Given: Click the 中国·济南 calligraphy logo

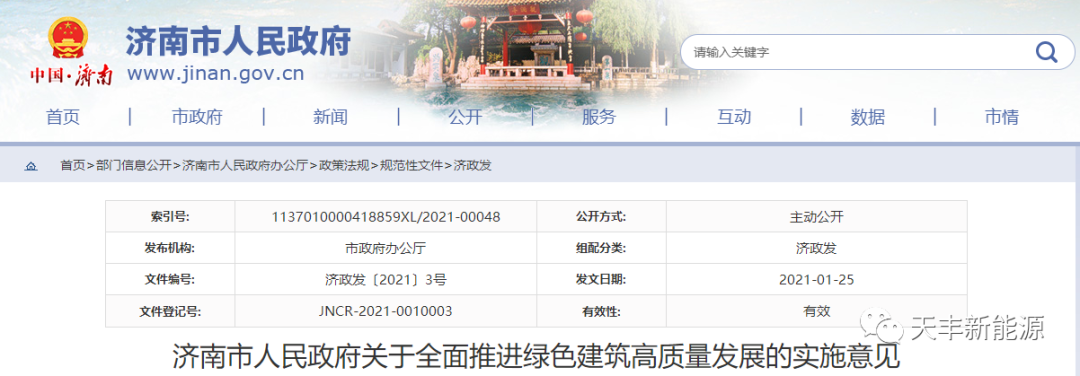Looking at the screenshot, I should (x=71, y=74).
